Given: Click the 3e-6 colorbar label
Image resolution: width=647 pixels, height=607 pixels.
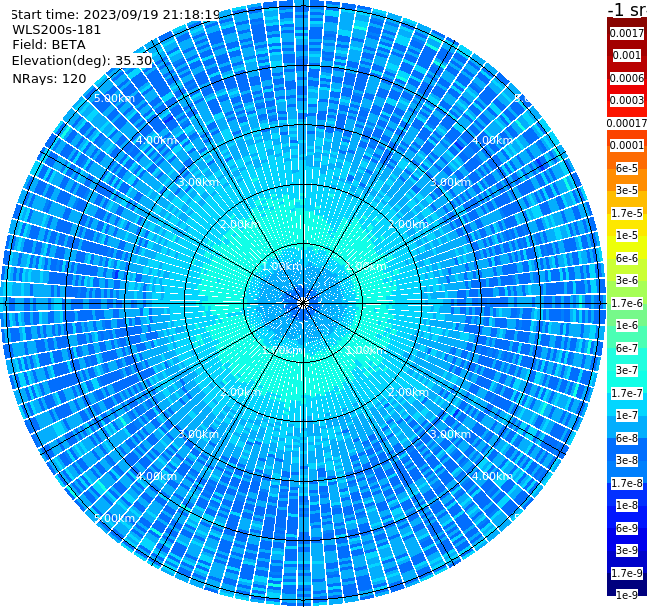Looking at the screenshot, I should point(627,280).
